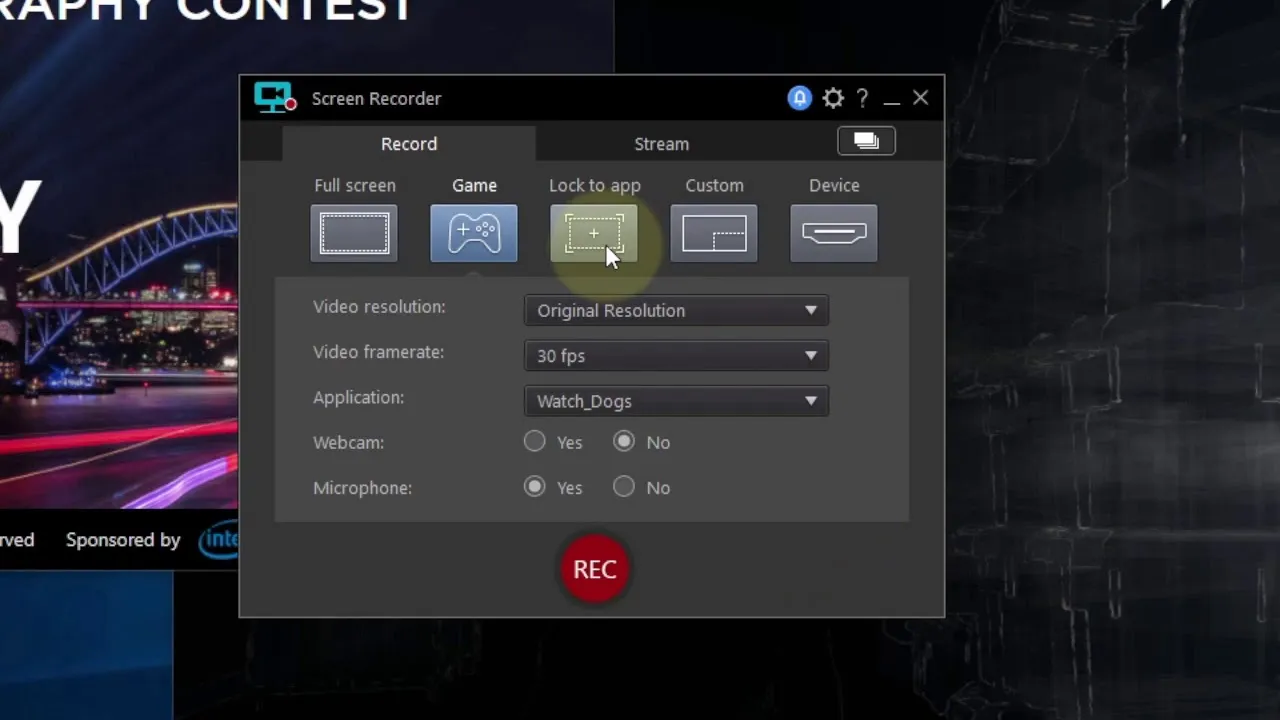Switch to the Record tab
Image resolution: width=1280 pixels, height=720 pixels.
409,143
